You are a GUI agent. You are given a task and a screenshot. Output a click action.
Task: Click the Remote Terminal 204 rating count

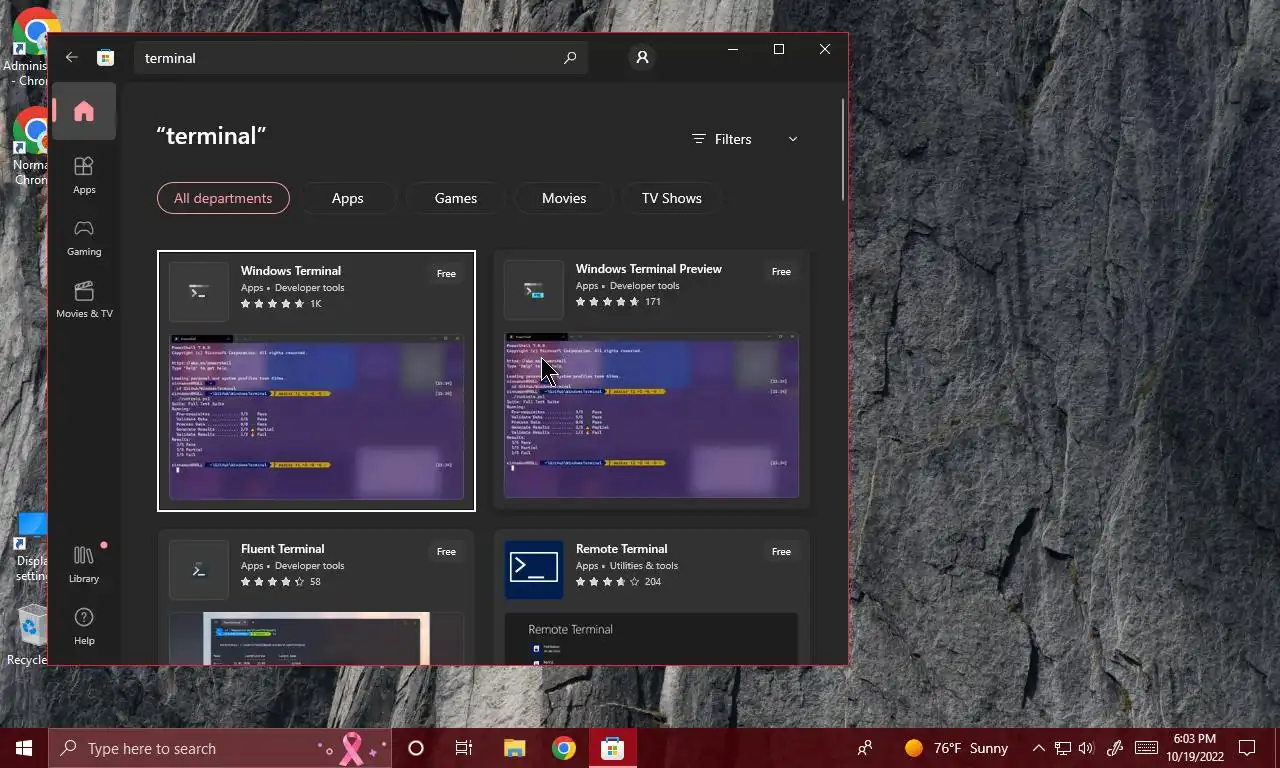coord(653,581)
